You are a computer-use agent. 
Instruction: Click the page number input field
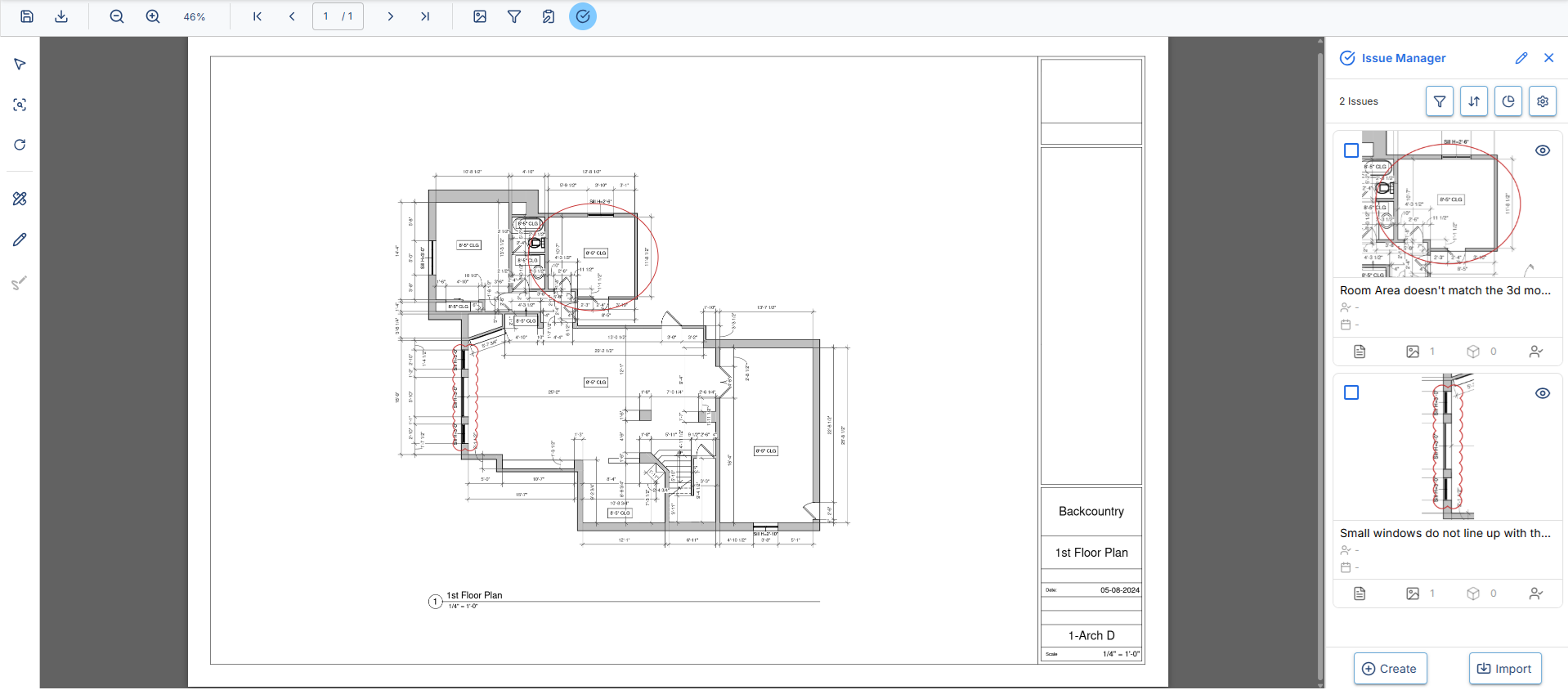tap(338, 16)
